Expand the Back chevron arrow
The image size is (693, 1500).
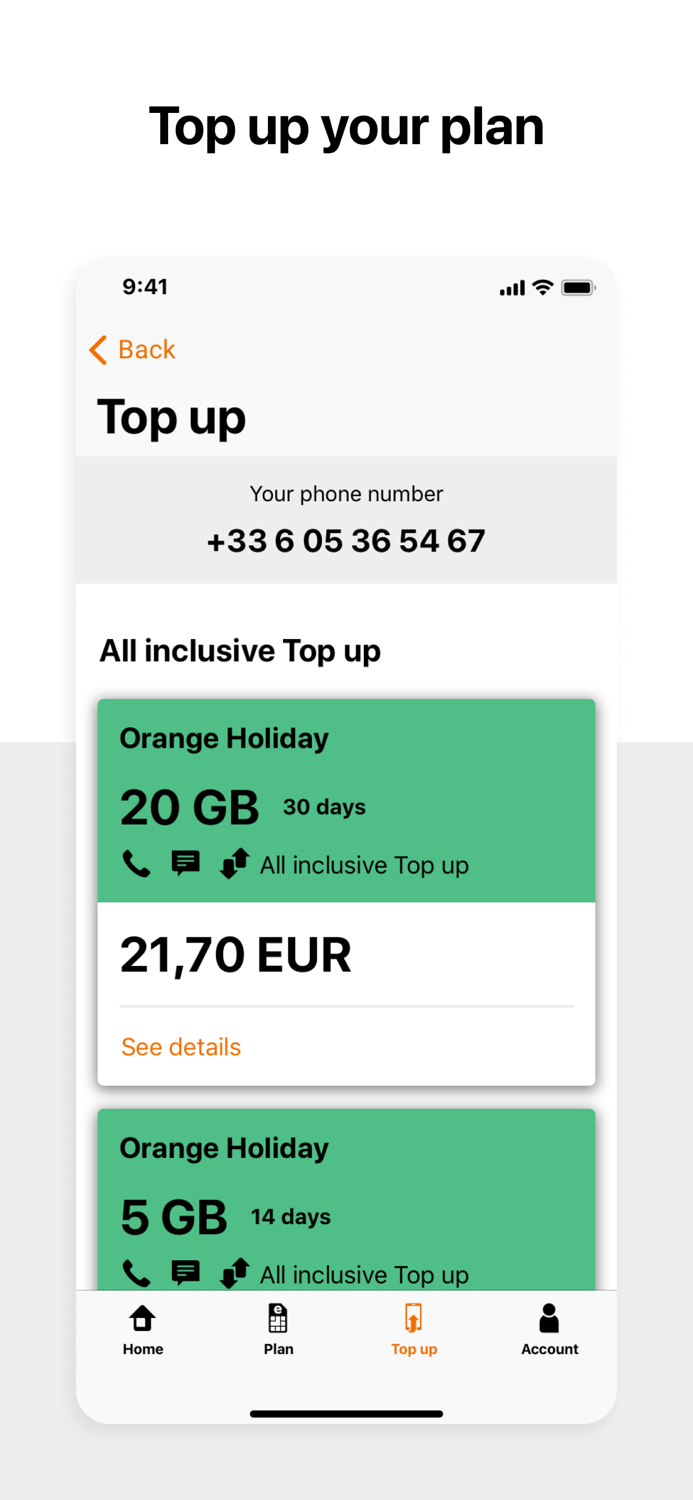[x=97, y=350]
